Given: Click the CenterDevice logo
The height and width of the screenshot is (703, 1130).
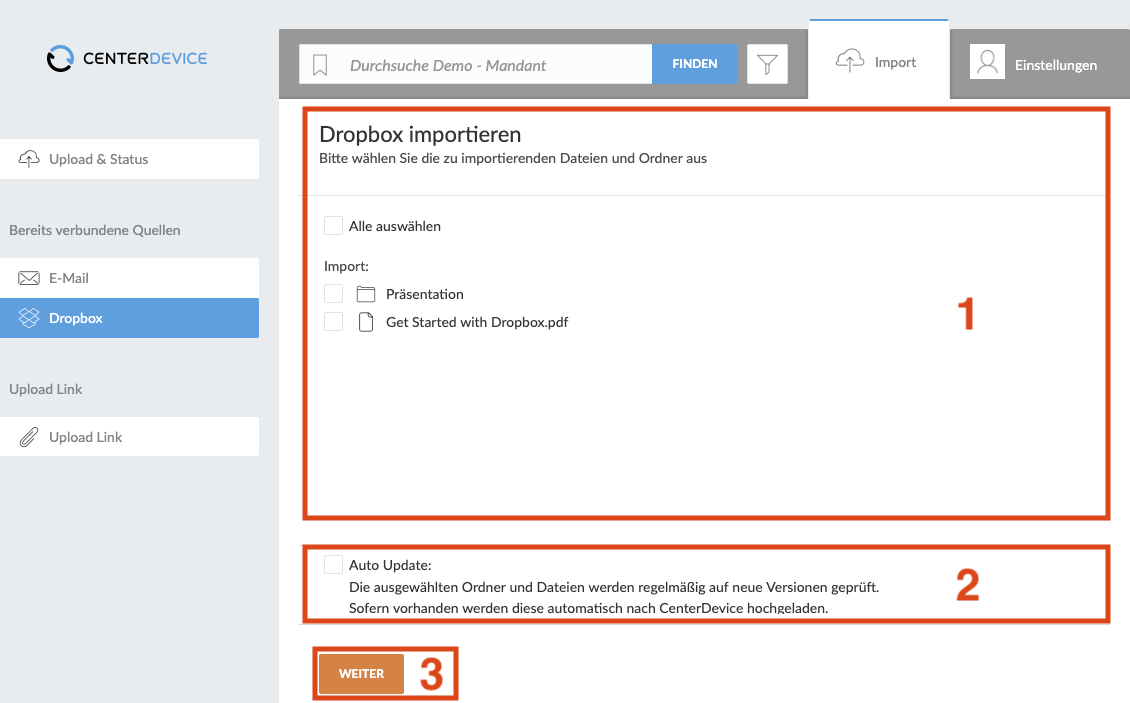Looking at the screenshot, I should (x=127, y=58).
